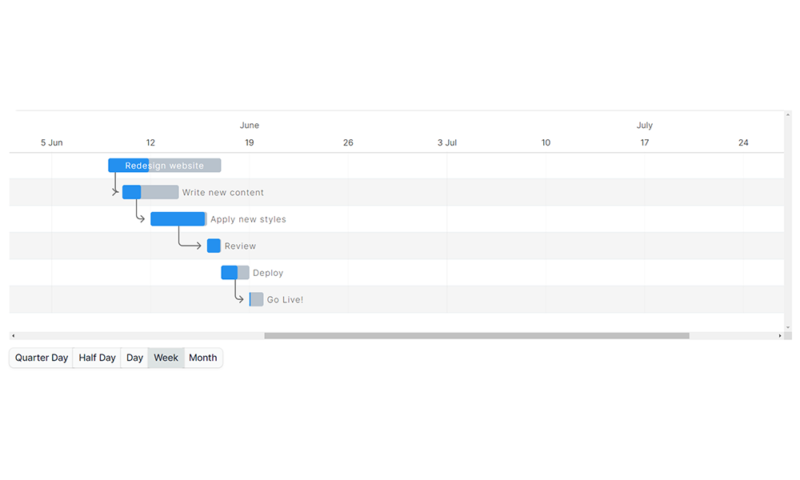Viewport: 800px width, 480px height.
Task: Select the Write new content task bar
Action: [150, 192]
